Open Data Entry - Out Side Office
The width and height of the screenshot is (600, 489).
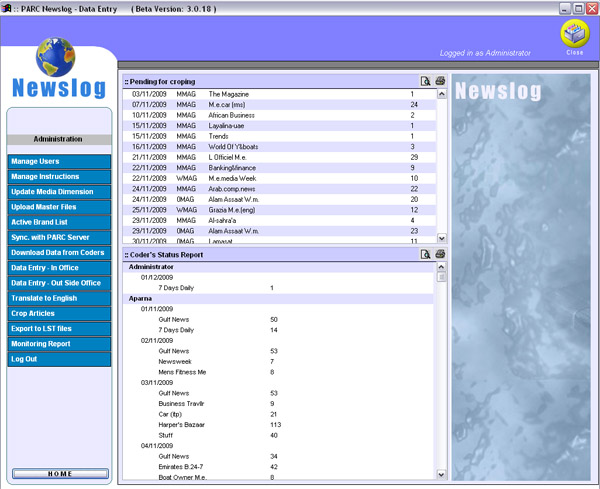pos(59,283)
